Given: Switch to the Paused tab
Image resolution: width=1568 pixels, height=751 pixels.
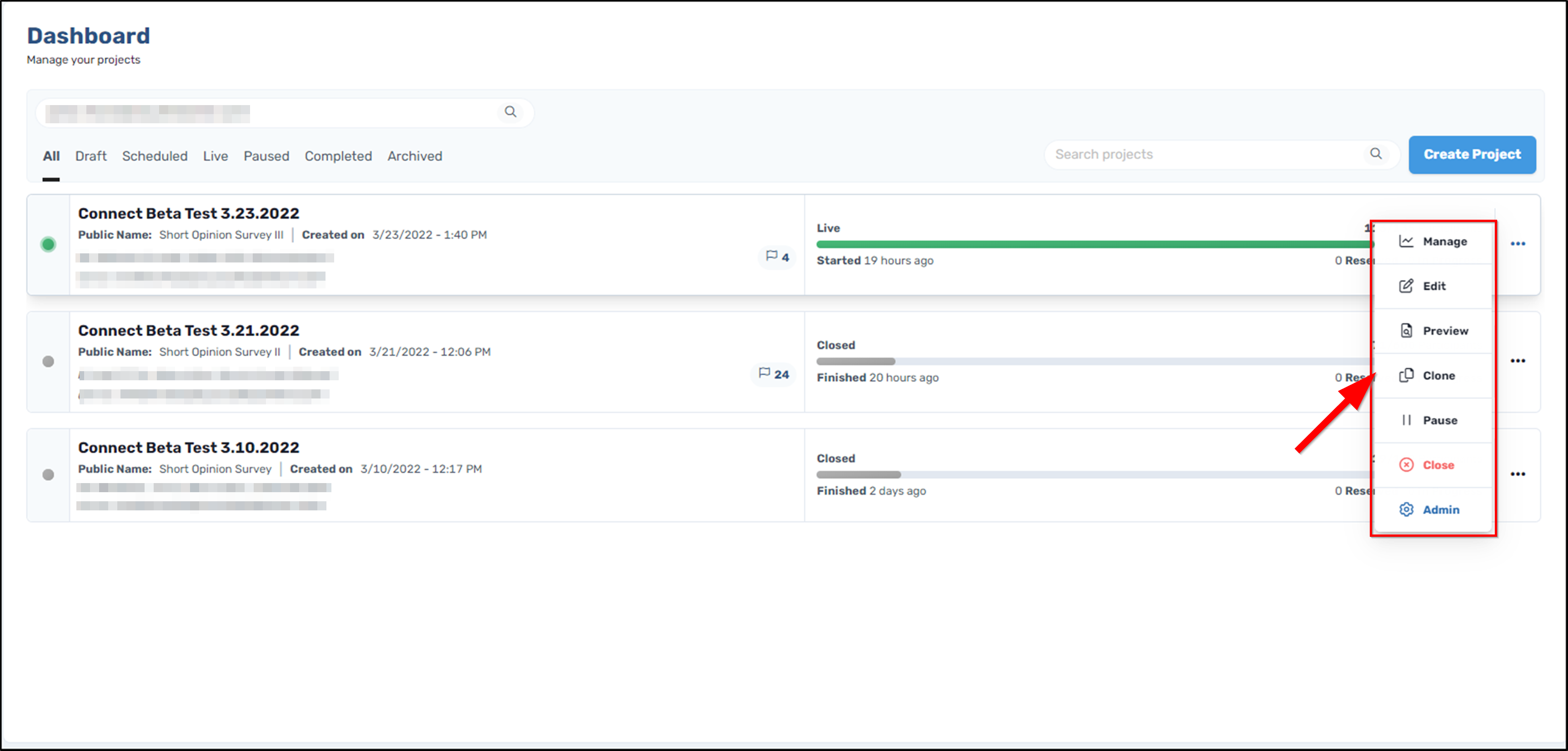Looking at the screenshot, I should pyautogui.click(x=266, y=156).
